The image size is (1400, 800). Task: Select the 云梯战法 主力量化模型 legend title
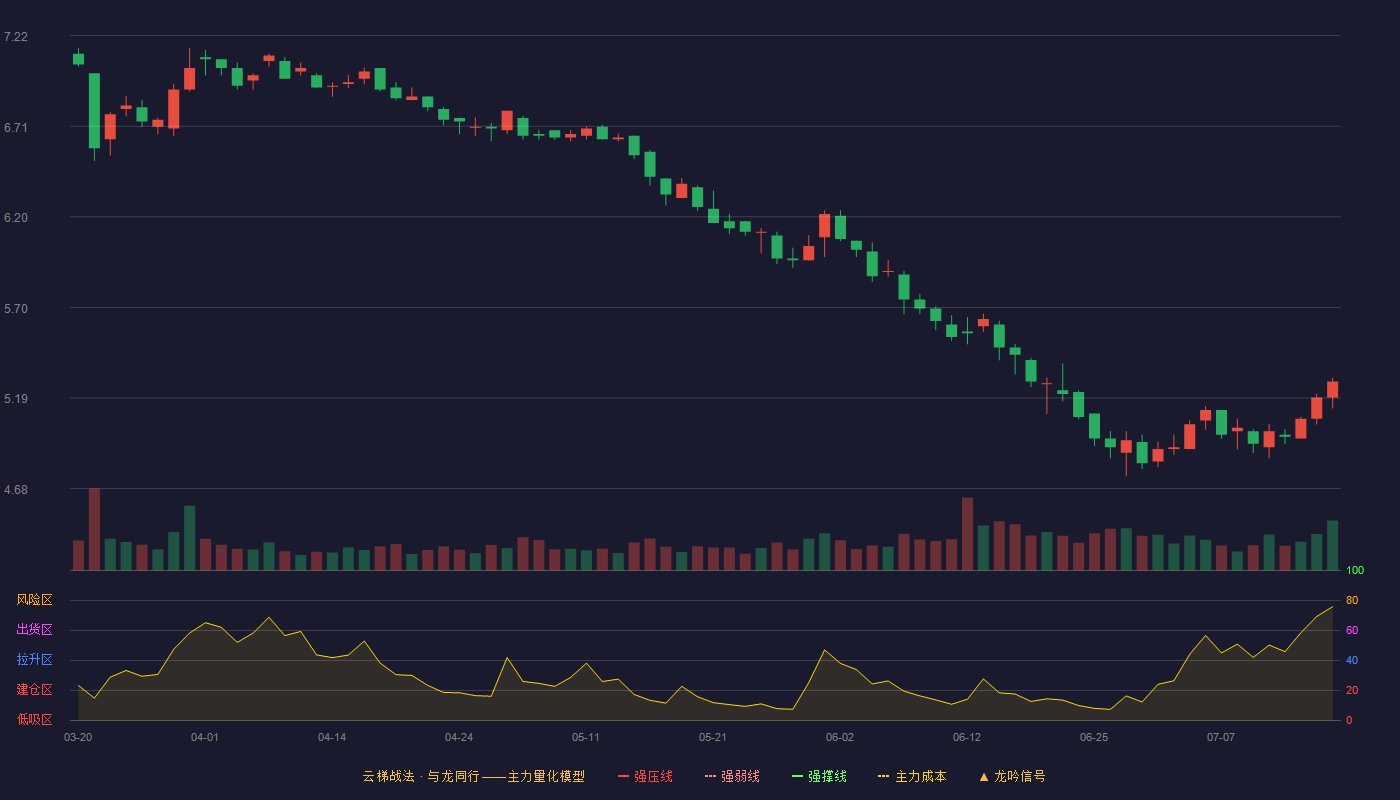click(x=473, y=776)
